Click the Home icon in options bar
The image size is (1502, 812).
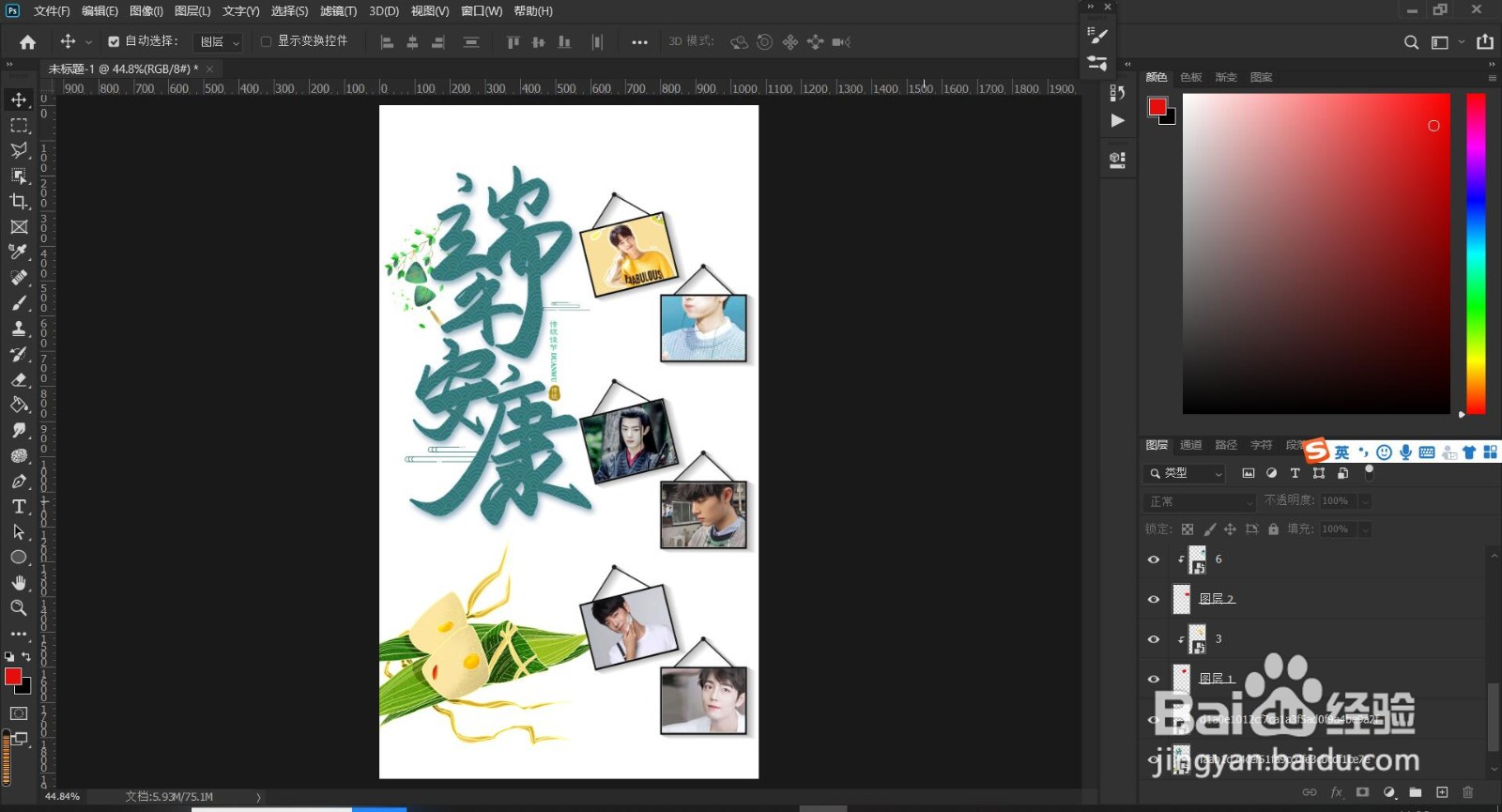pyautogui.click(x=28, y=41)
